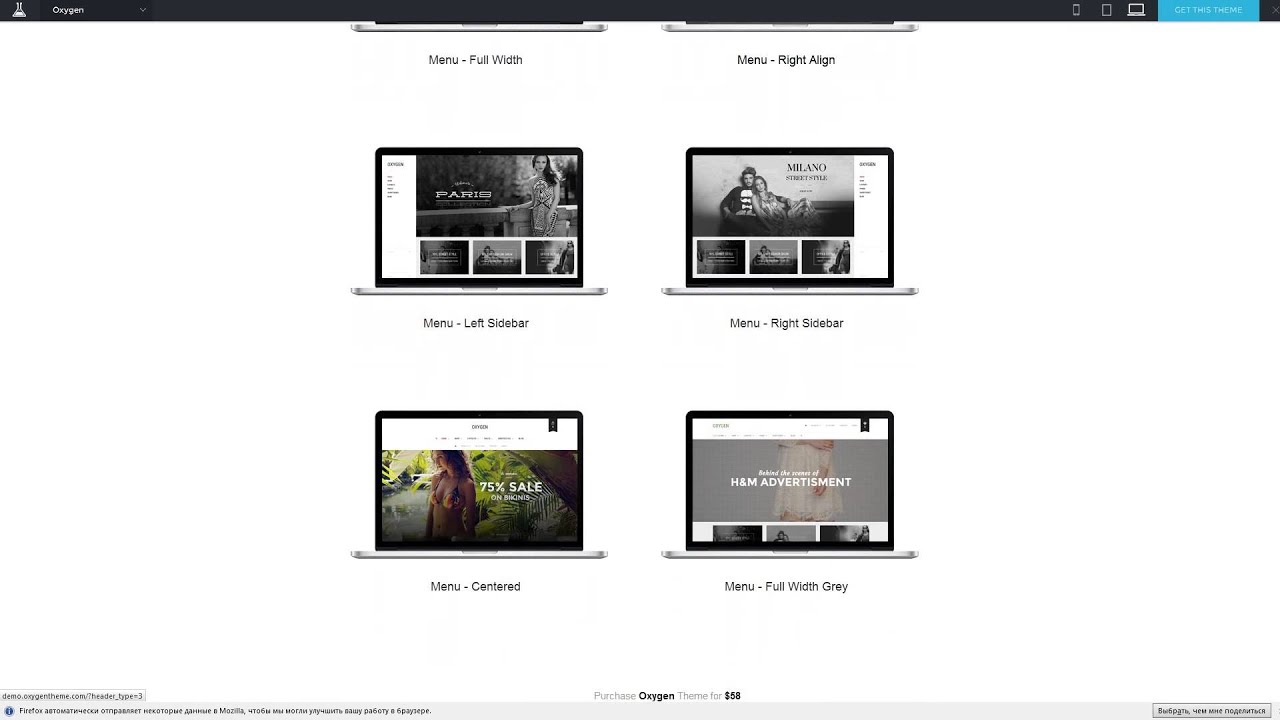Open the Menu - Full Width Grey thumbnail
Image resolution: width=1280 pixels, height=720 pixels.
[790, 484]
